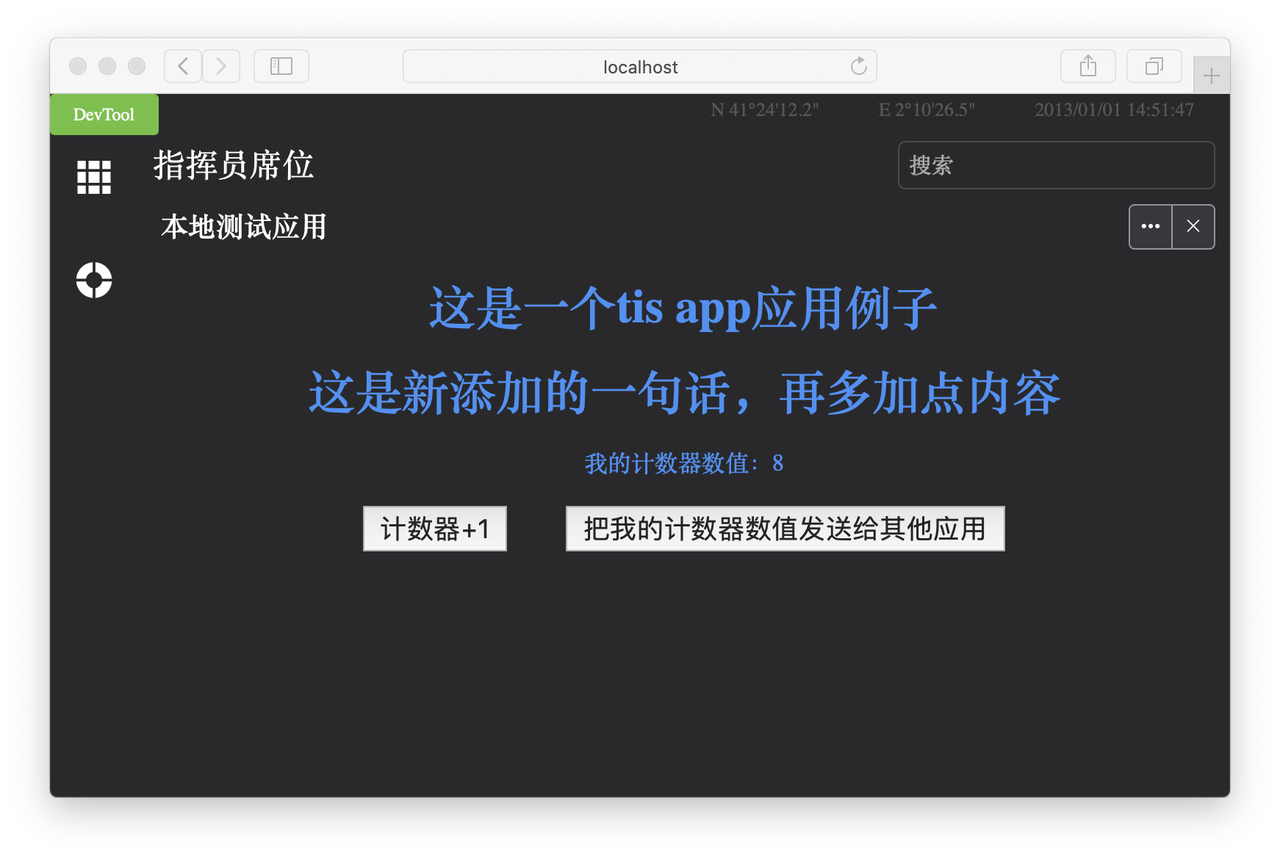Click the 计数器+1 button
The image size is (1280, 859).
(435, 529)
